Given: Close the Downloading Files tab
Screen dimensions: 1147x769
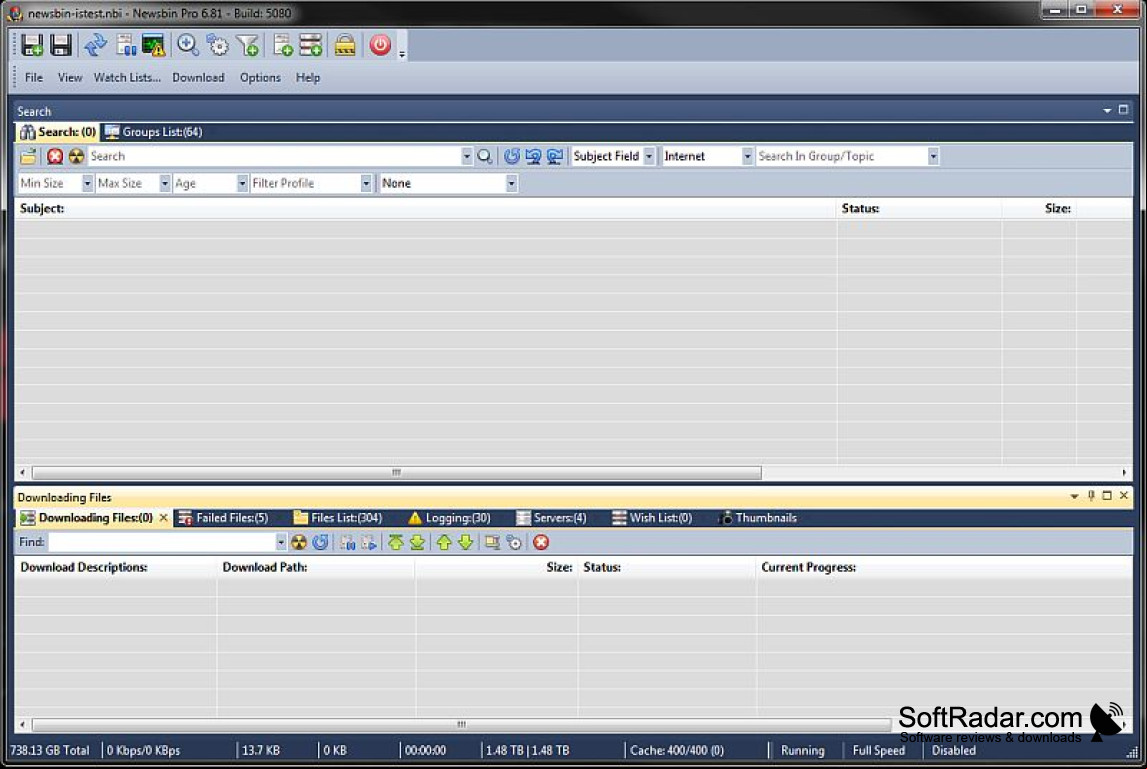Looking at the screenshot, I should click(163, 518).
